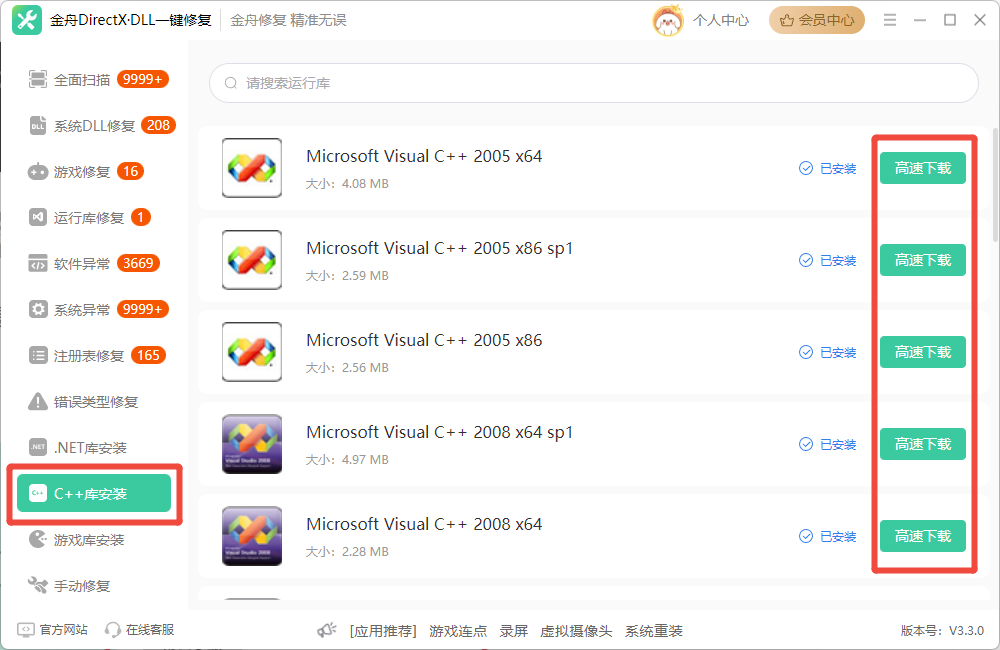This screenshot has width=1000, height=650.
Task: Open the 官方网站 official website link
Action: coord(52,630)
